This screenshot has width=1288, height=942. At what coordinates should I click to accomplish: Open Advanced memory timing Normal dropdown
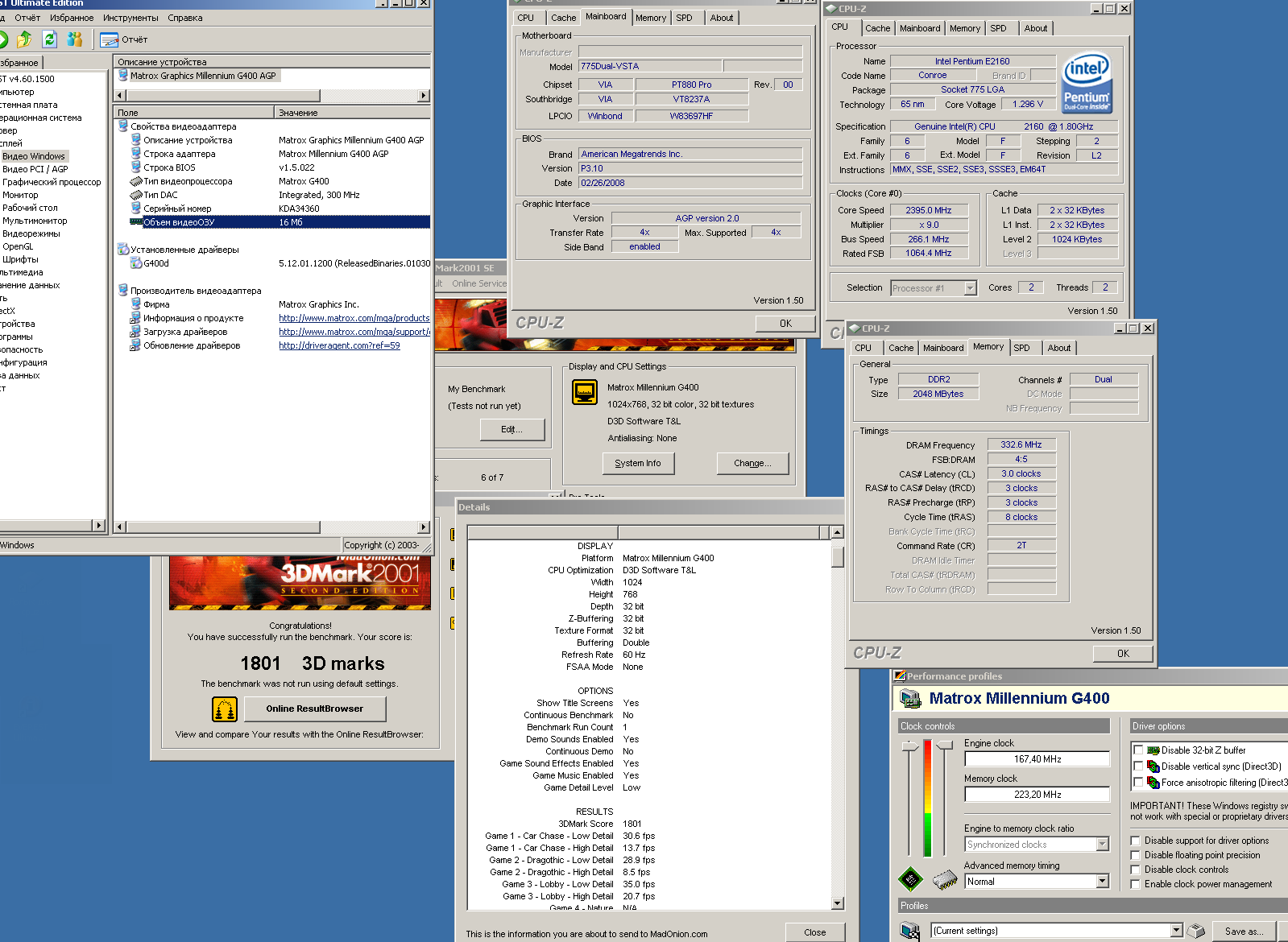pyautogui.click(x=1103, y=882)
